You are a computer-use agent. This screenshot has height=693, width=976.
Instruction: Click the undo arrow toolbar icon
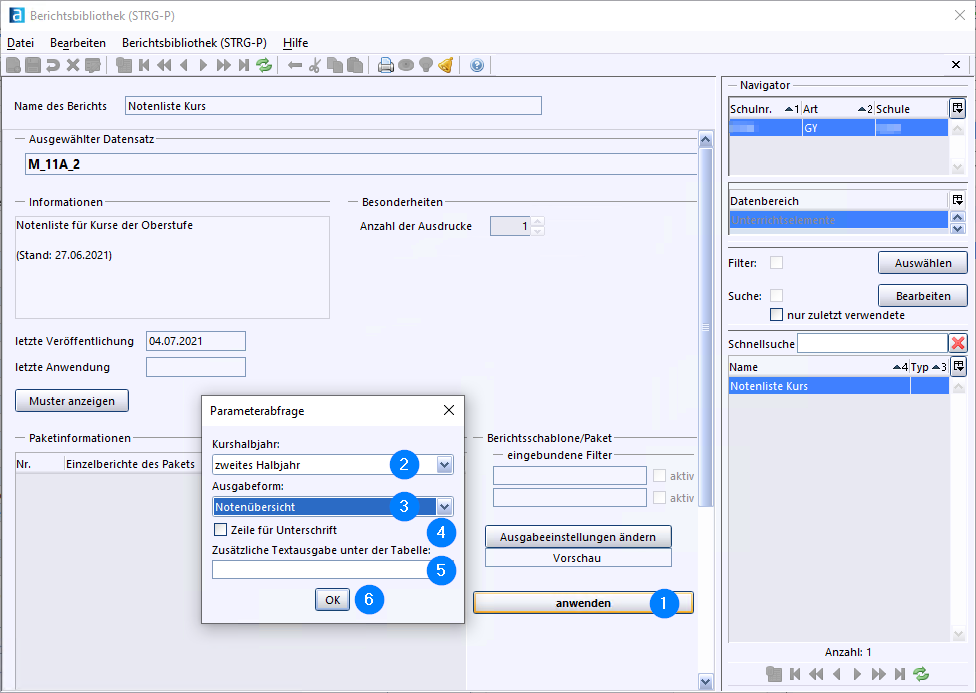53,65
